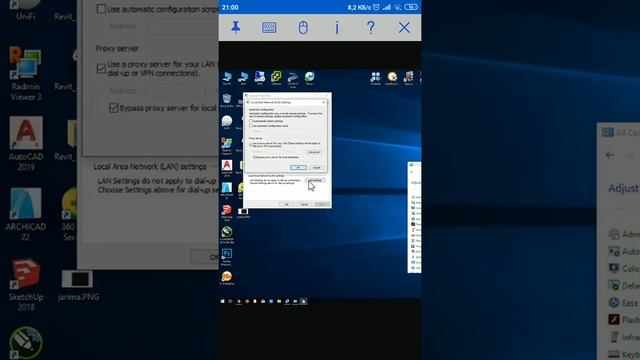Launch SketchUp 2018 in the phone's remote view
Screen dimensions: 640x360
pos(227,212)
